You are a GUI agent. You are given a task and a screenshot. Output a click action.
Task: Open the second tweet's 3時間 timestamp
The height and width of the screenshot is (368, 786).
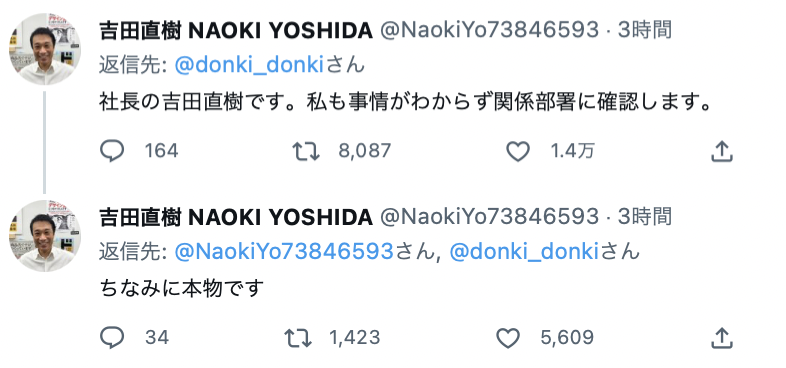[x=644, y=217]
